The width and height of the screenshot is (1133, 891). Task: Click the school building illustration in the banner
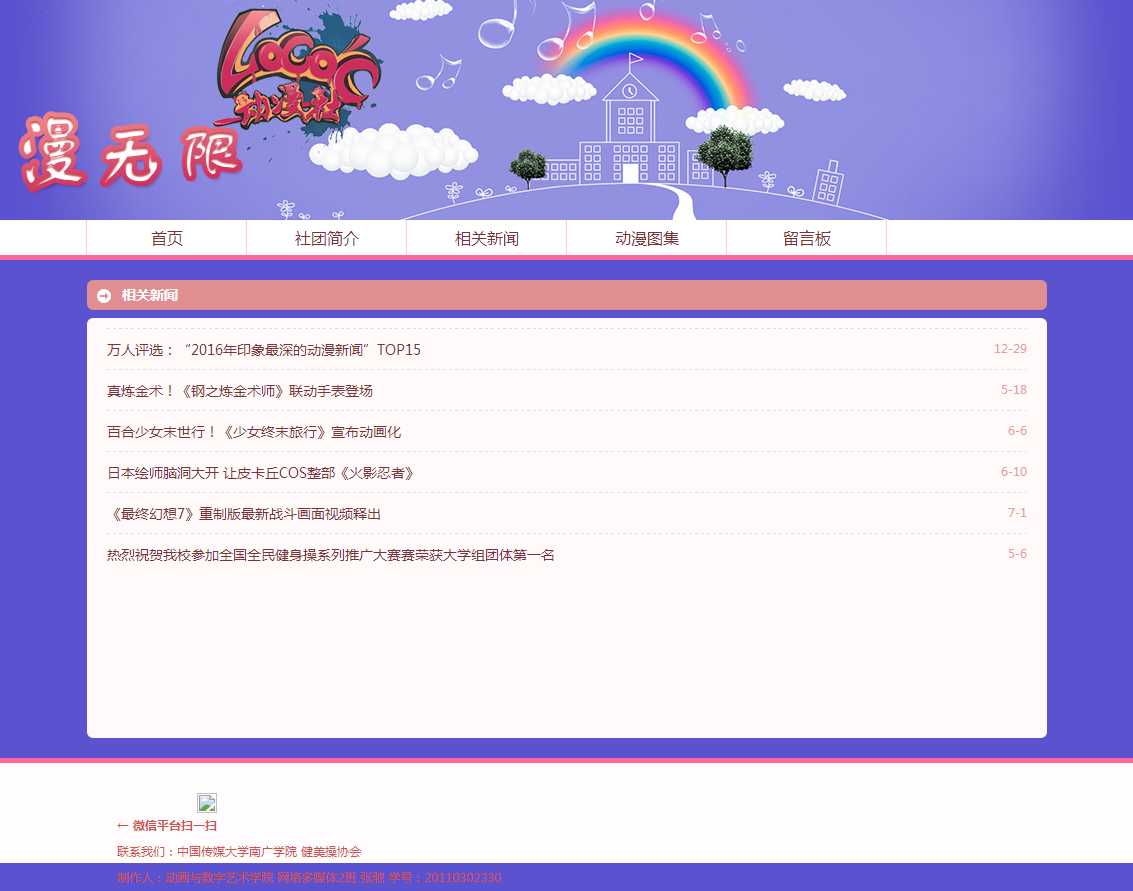(x=630, y=135)
